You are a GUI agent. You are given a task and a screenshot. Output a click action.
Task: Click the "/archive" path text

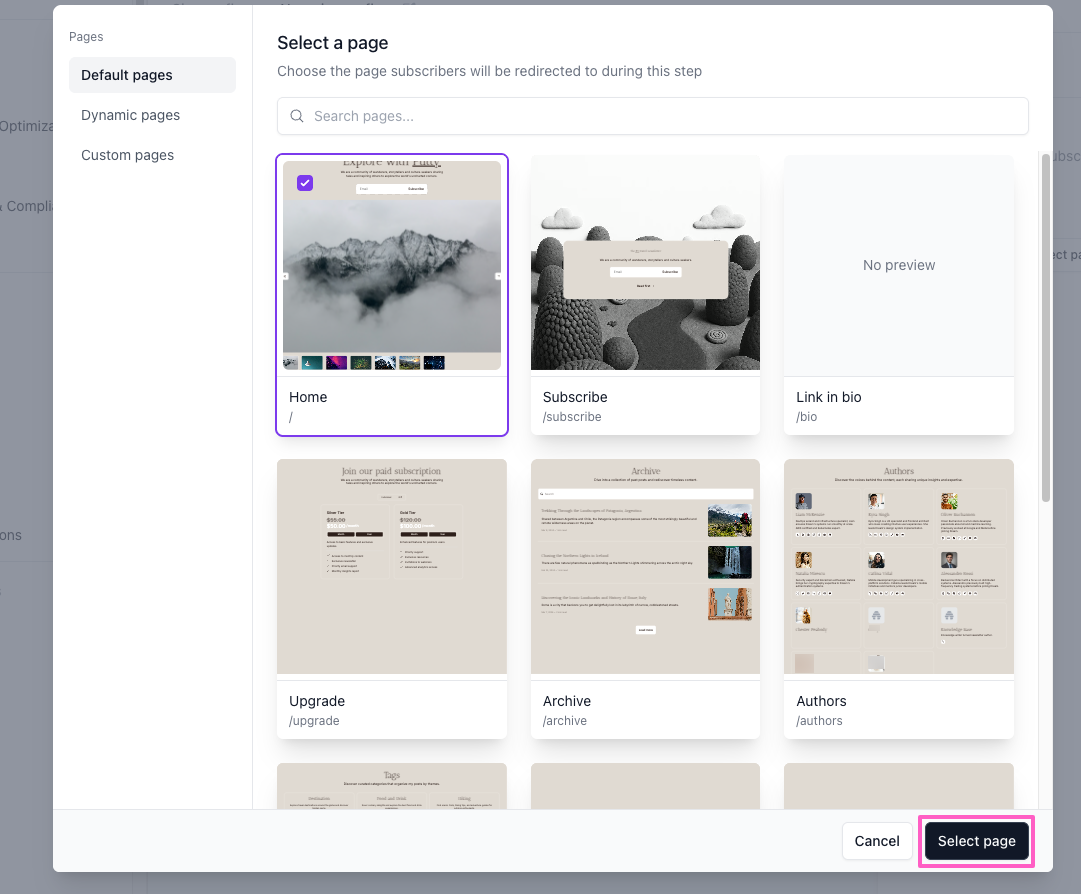[565, 721]
